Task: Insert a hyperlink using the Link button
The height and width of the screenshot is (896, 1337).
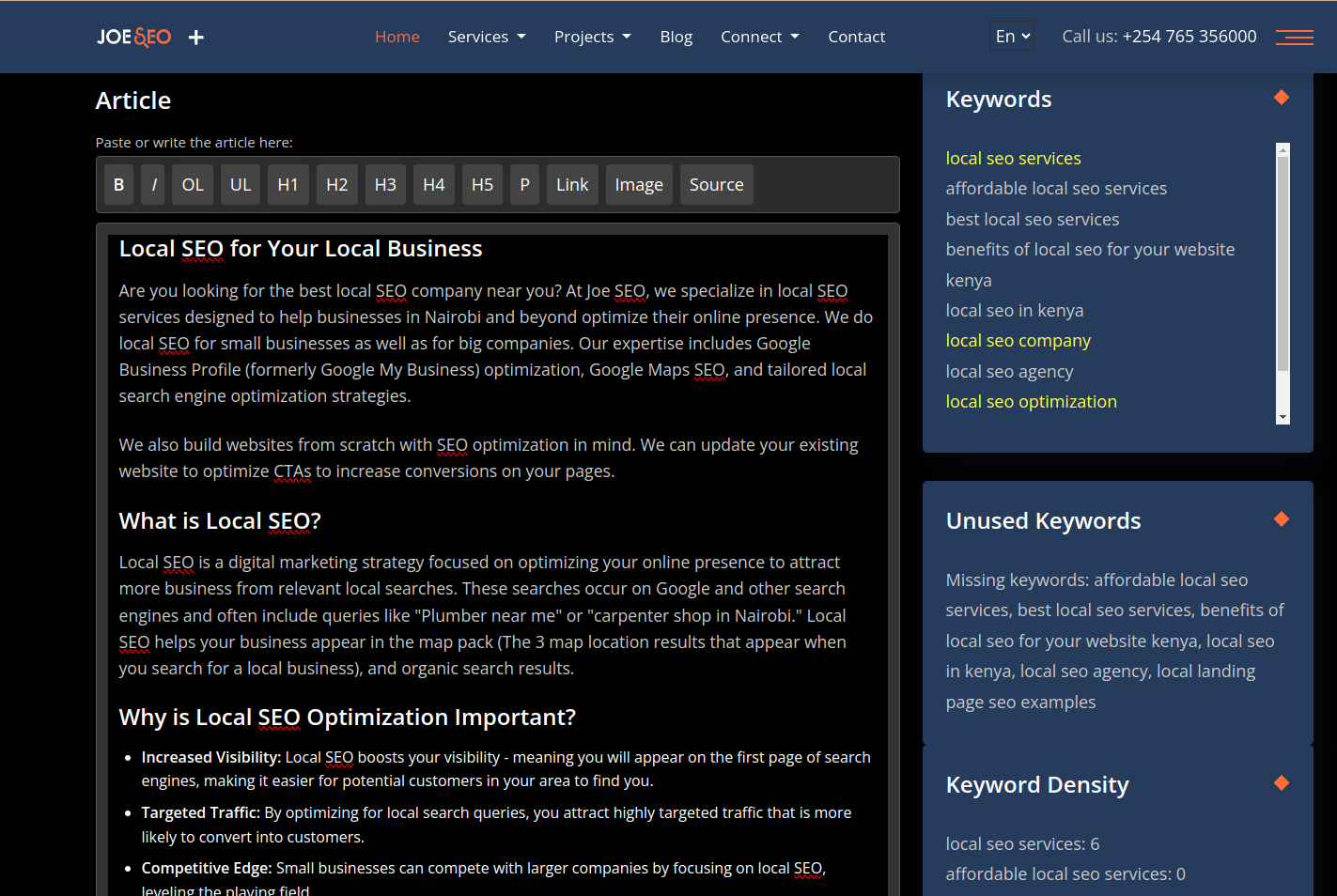Action: (x=572, y=184)
